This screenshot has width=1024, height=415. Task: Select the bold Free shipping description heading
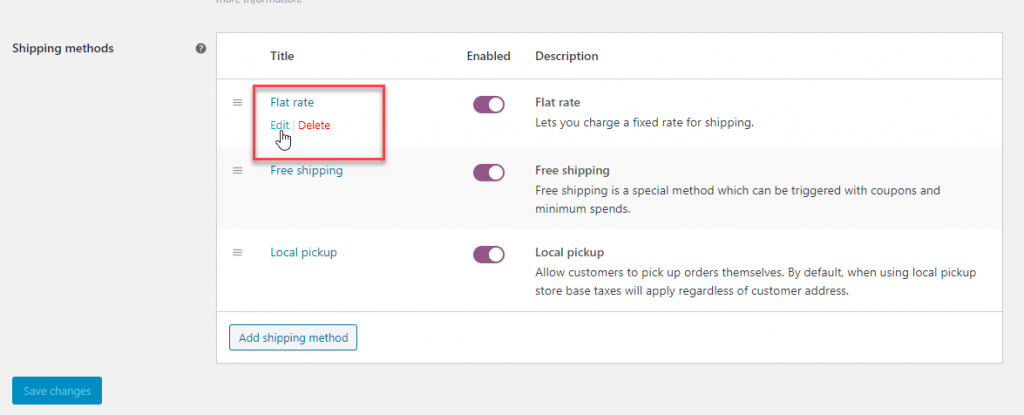click(x=572, y=171)
